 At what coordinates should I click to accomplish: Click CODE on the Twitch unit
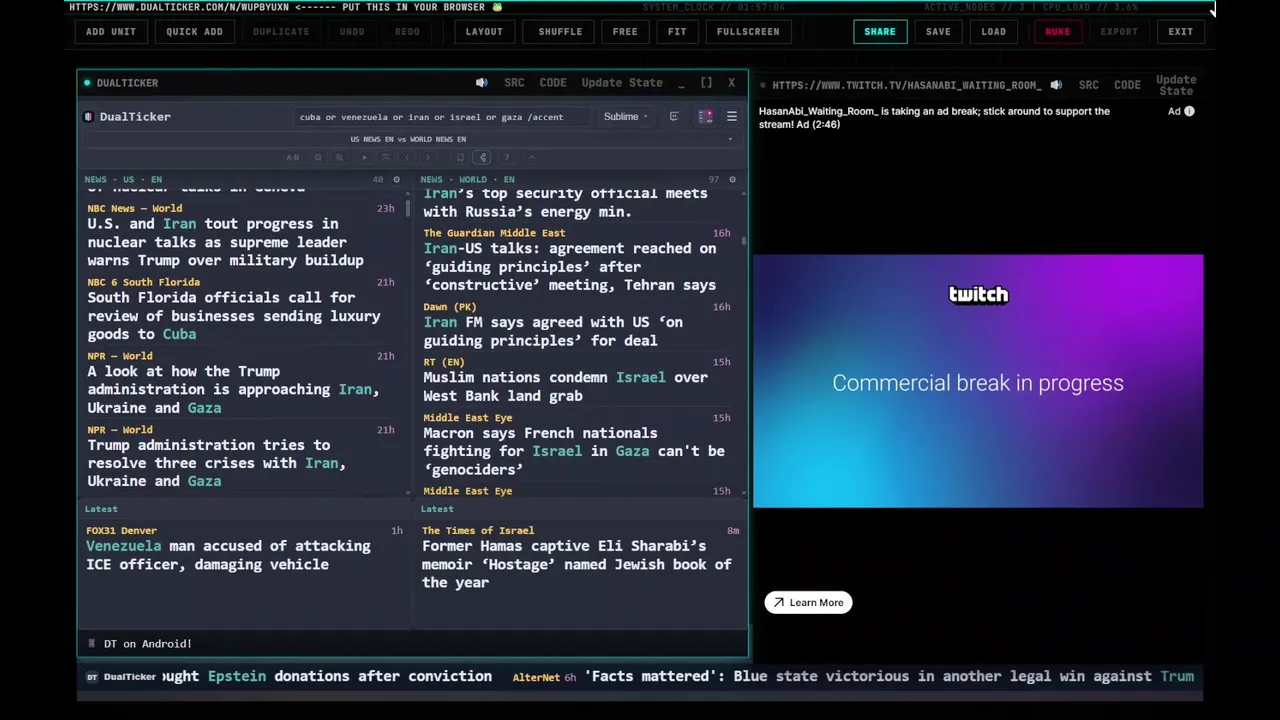point(1127,85)
